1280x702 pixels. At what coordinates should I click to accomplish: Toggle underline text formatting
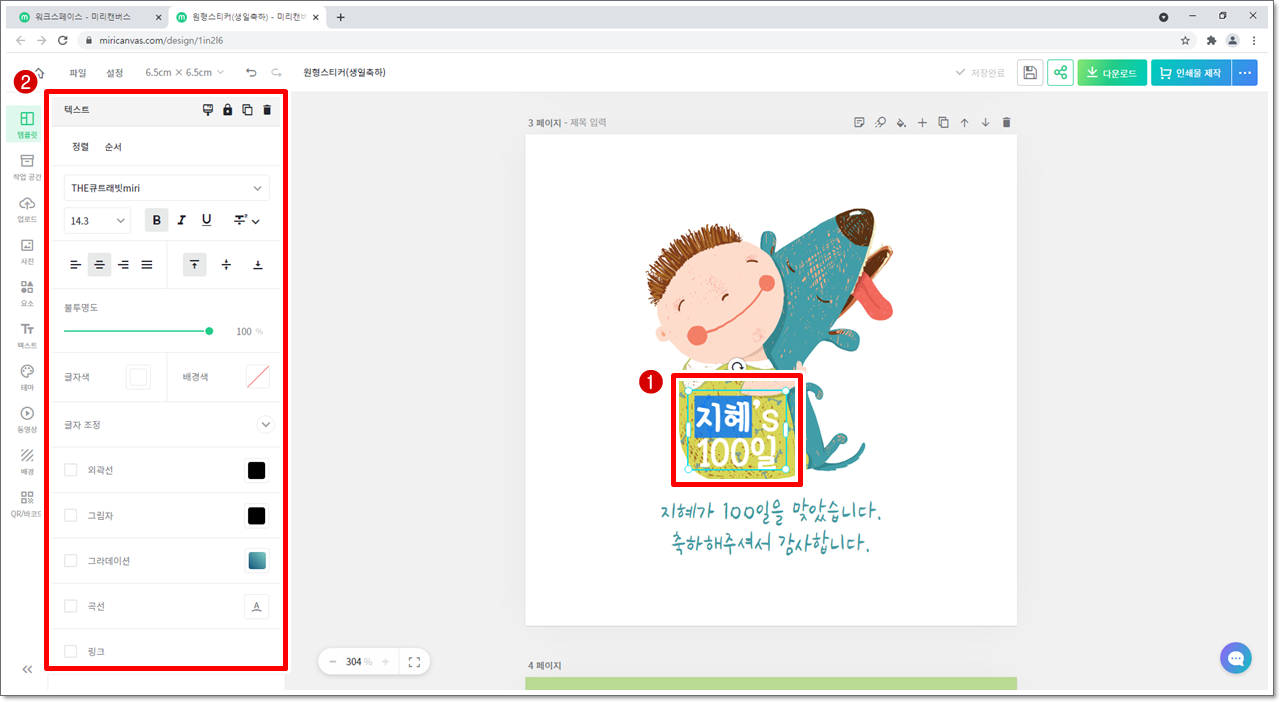coord(207,220)
